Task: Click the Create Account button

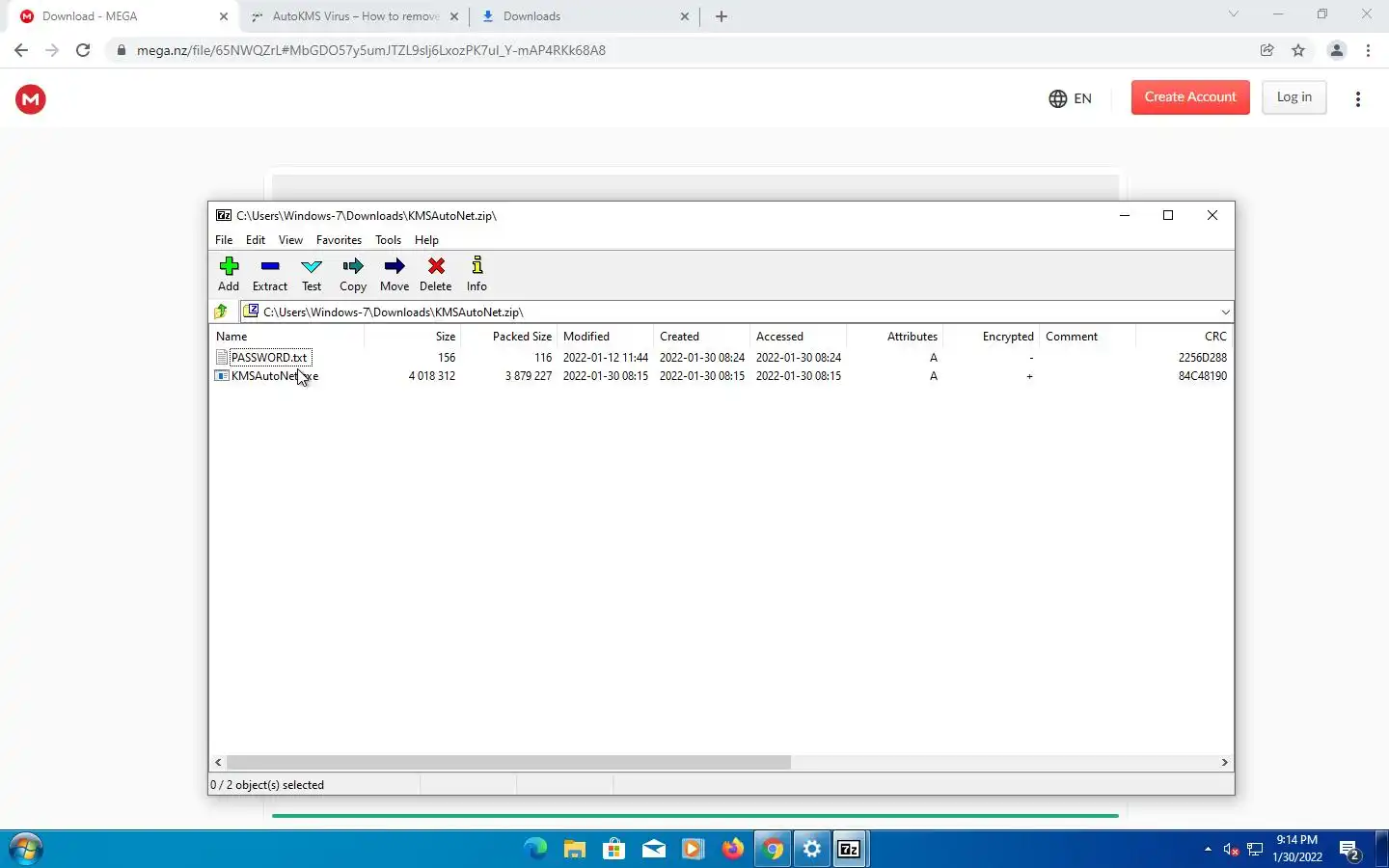Action: click(1190, 97)
